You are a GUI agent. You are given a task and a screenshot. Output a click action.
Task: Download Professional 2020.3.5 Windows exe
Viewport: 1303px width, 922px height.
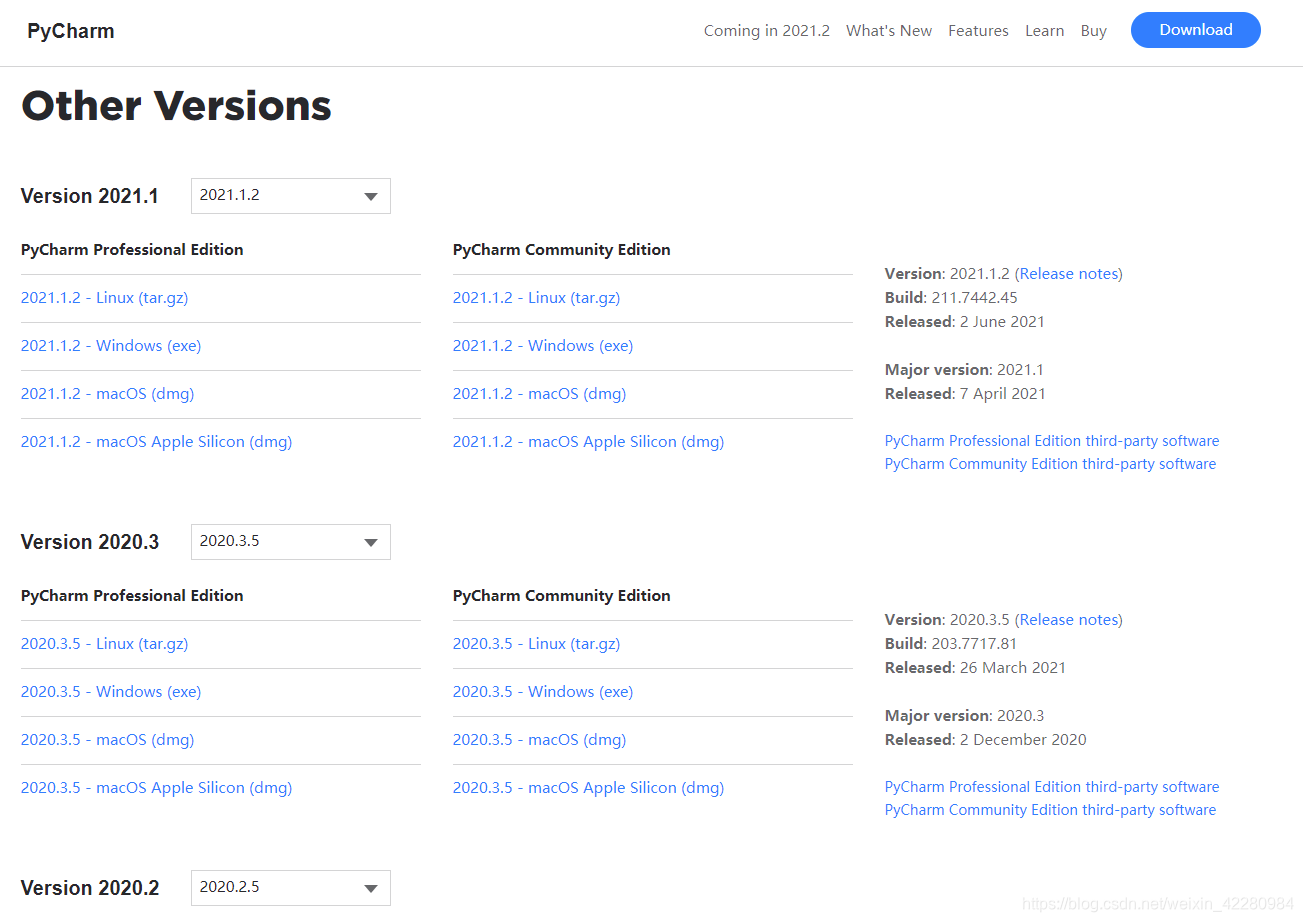point(111,692)
